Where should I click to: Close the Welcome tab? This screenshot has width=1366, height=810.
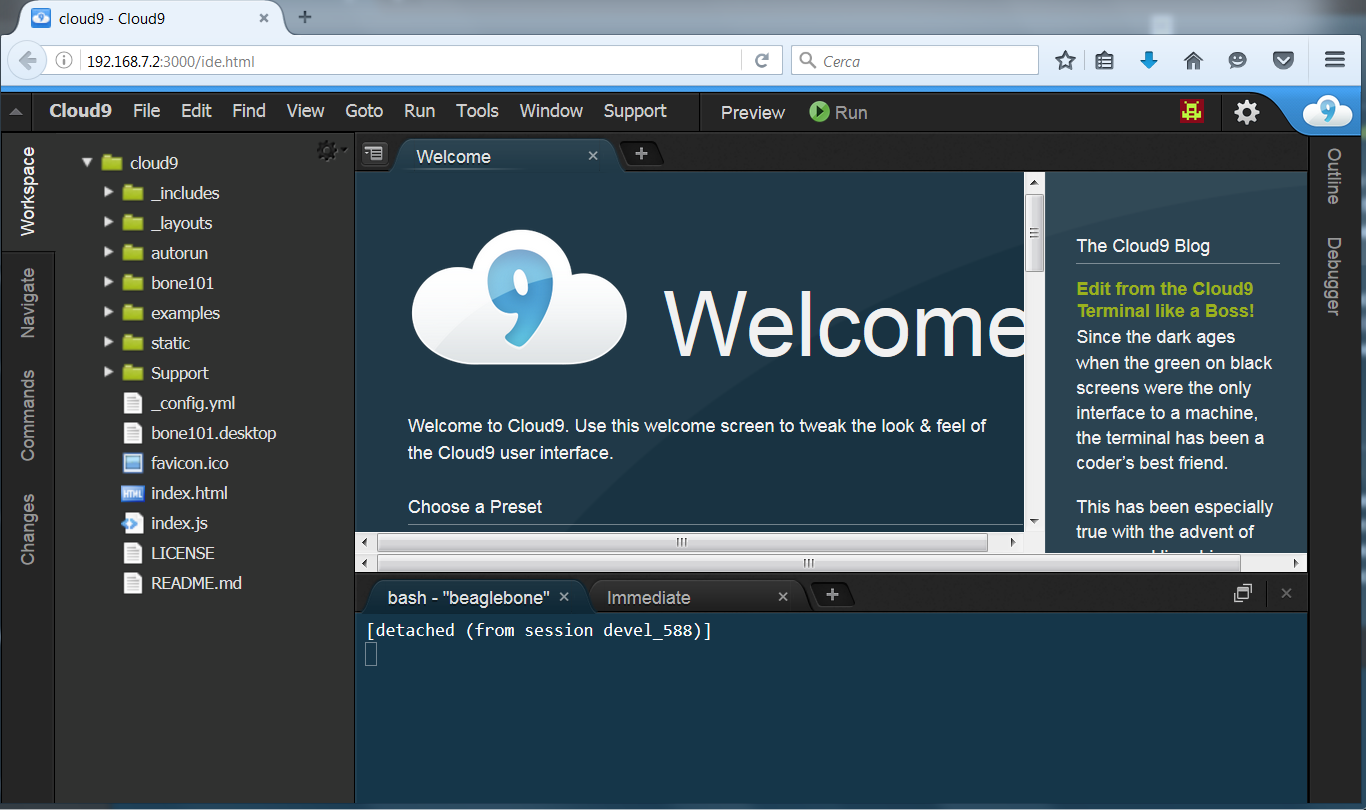593,156
